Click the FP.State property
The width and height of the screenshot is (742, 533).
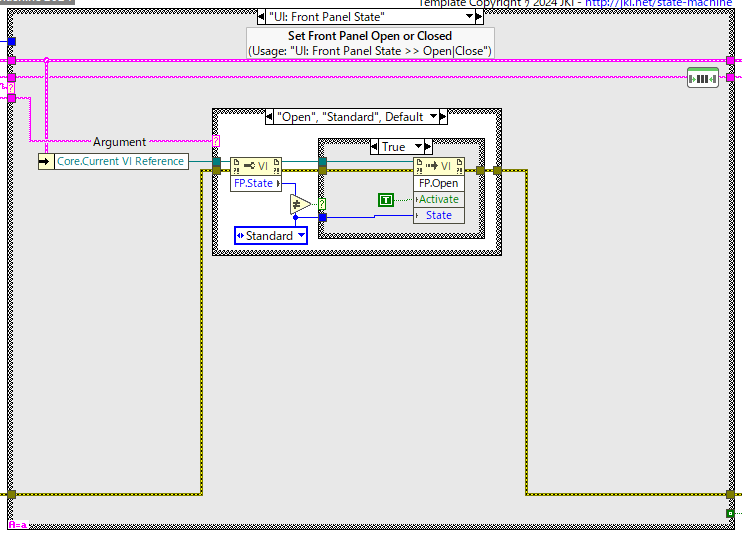pyautogui.click(x=256, y=183)
